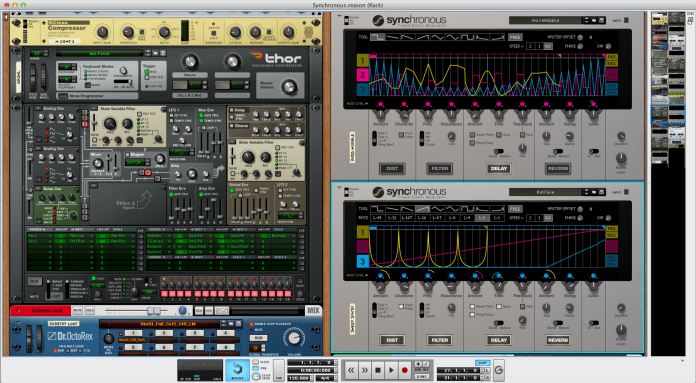Flip delay Send/Return switch in lower Synchronous
Image resolution: width=696 pixels, height=383 pixels.
(x=498, y=323)
